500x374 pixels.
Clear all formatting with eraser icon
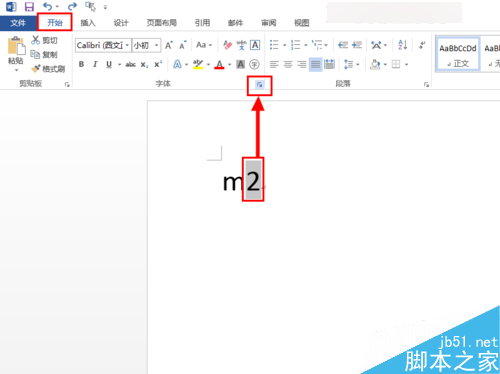pyautogui.click(x=227, y=45)
